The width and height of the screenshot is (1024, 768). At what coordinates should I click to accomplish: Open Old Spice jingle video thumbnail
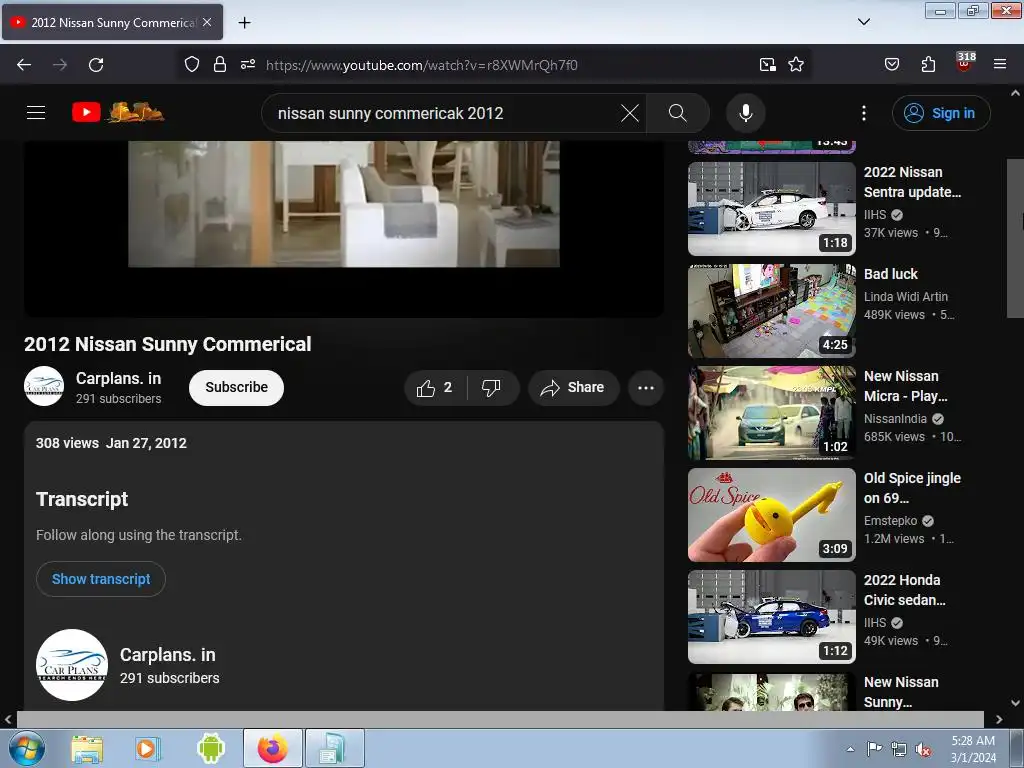[772, 515]
